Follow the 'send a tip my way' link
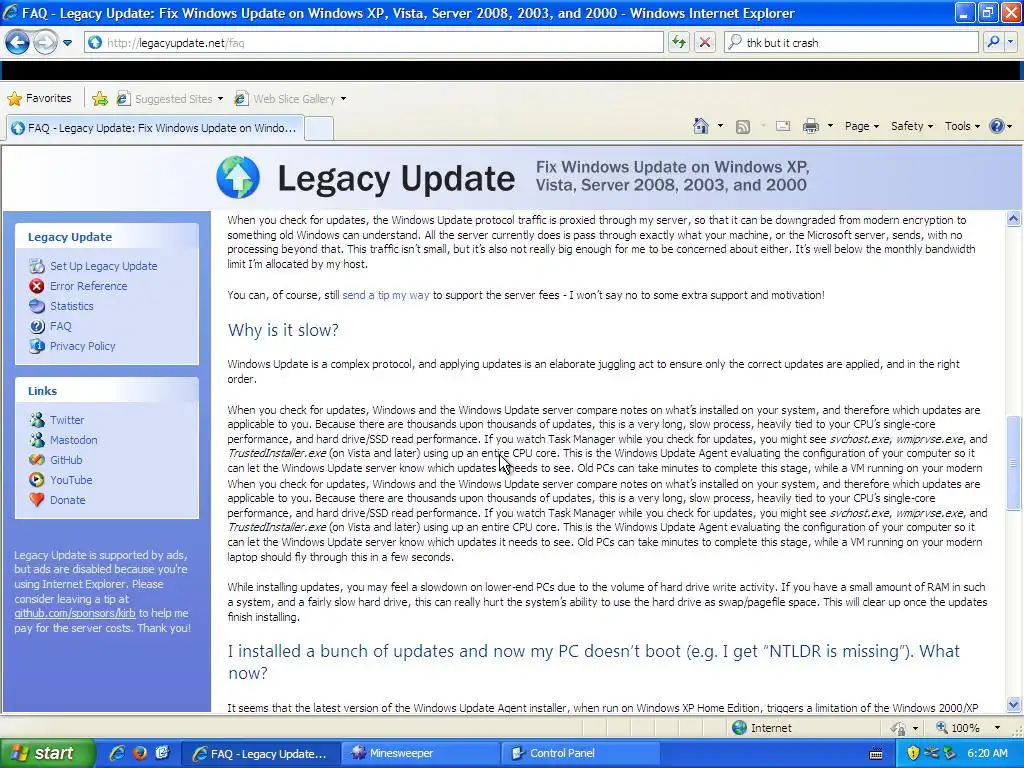The height and width of the screenshot is (768, 1024). [x=386, y=295]
